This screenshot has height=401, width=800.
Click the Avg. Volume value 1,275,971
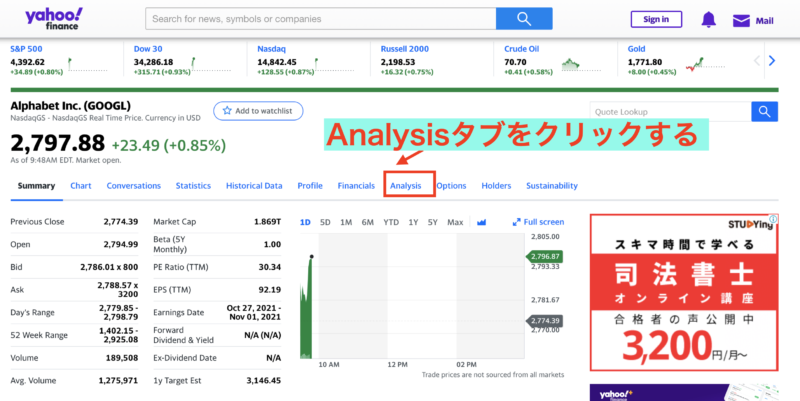tap(118, 381)
